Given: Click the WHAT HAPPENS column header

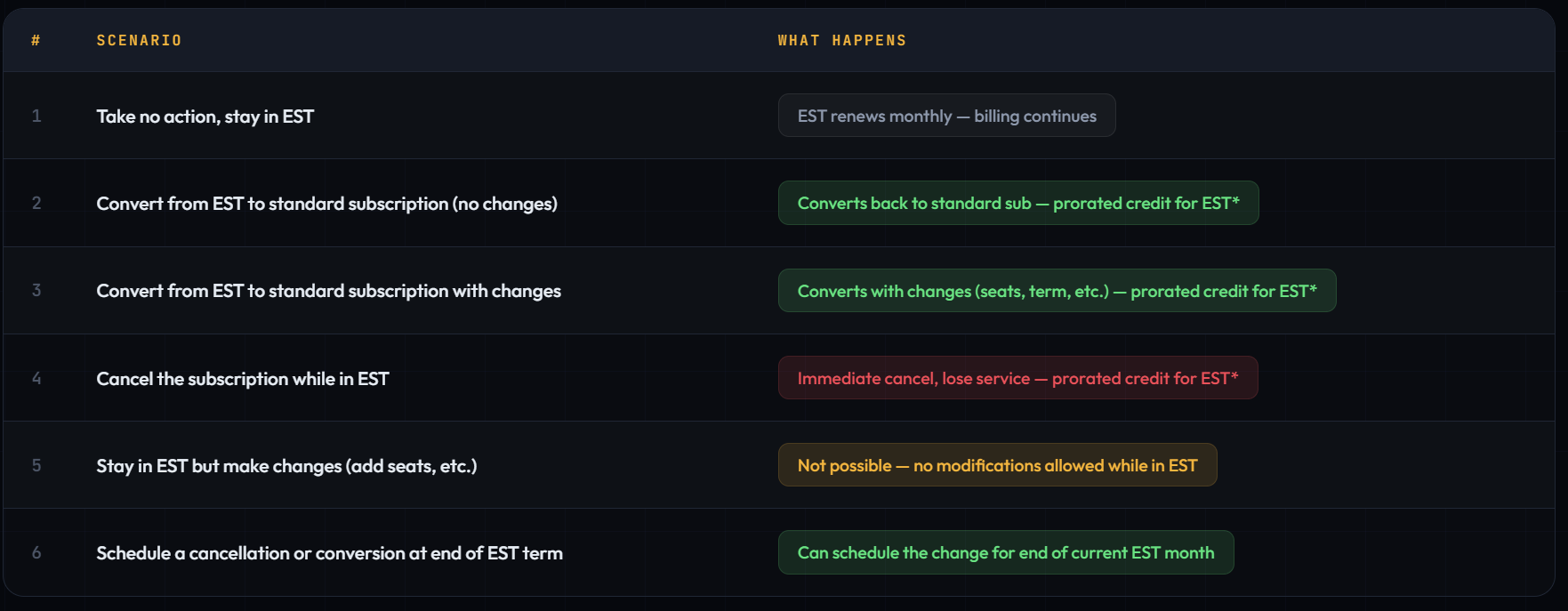Looking at the screenshot, I should tap(841, 41).
